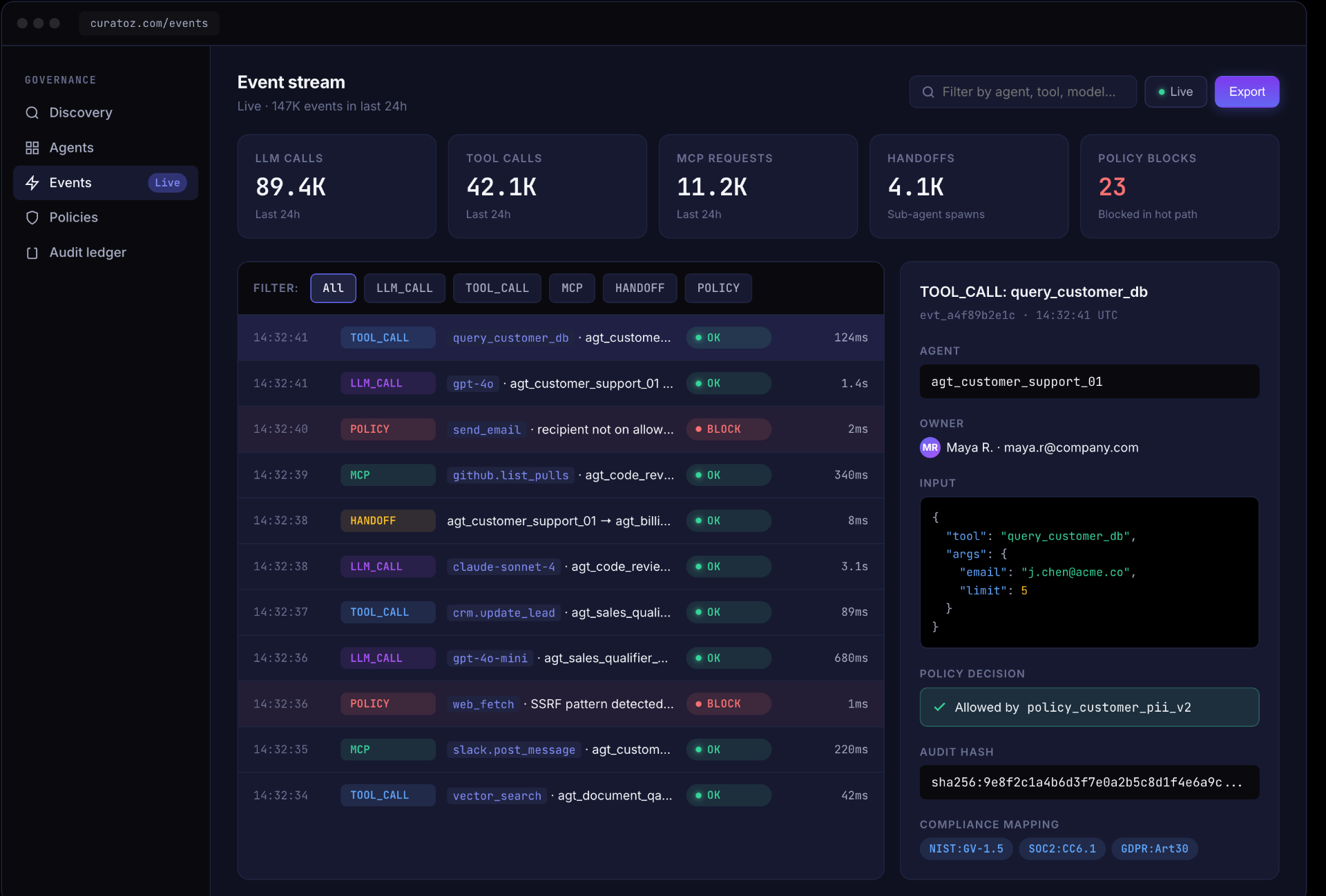Click the Events lightning bolt icon
Image resolution: width=1326 pixels, height=896 pixels.
[x=32, y=183]
